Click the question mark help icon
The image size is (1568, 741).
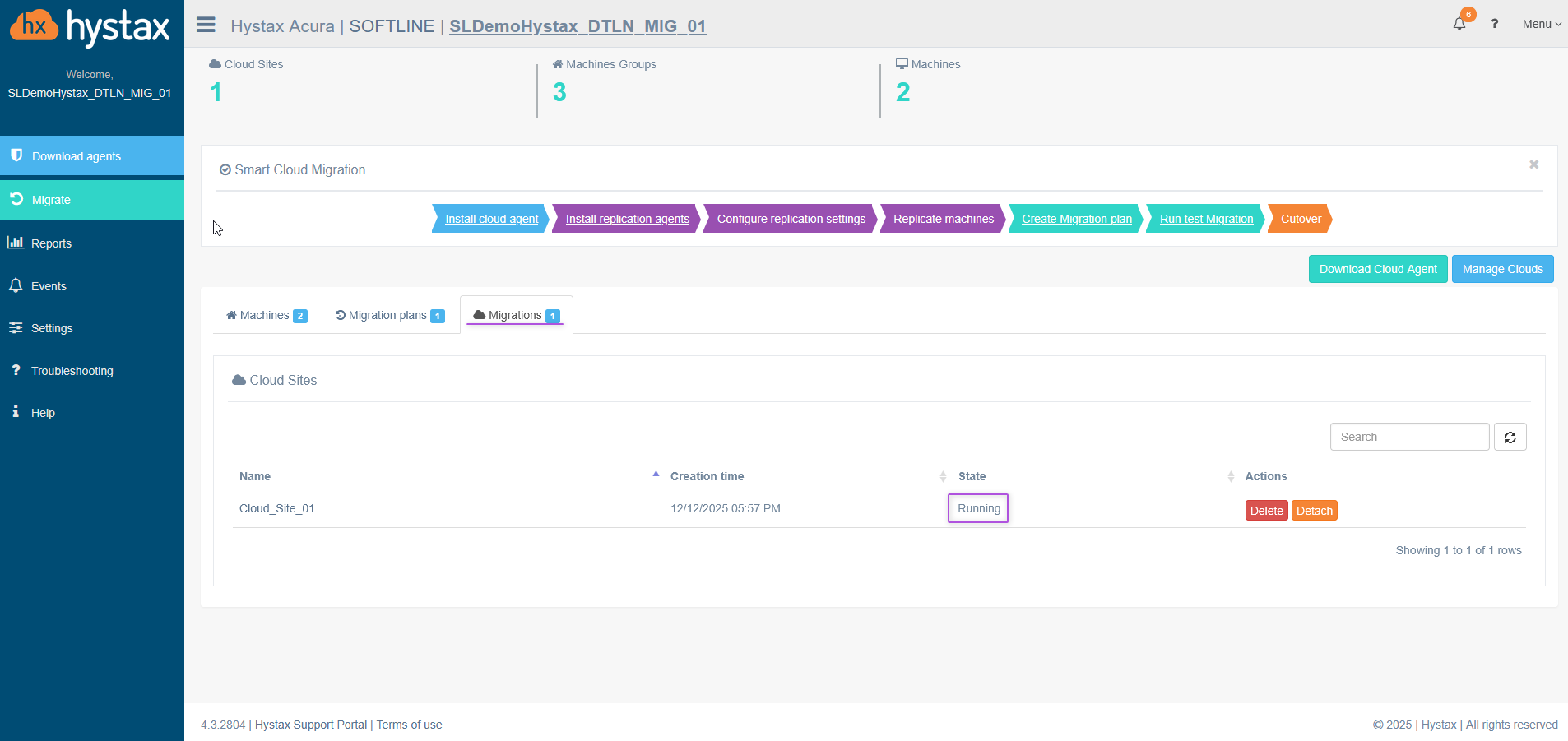[x=1495, y=24]
